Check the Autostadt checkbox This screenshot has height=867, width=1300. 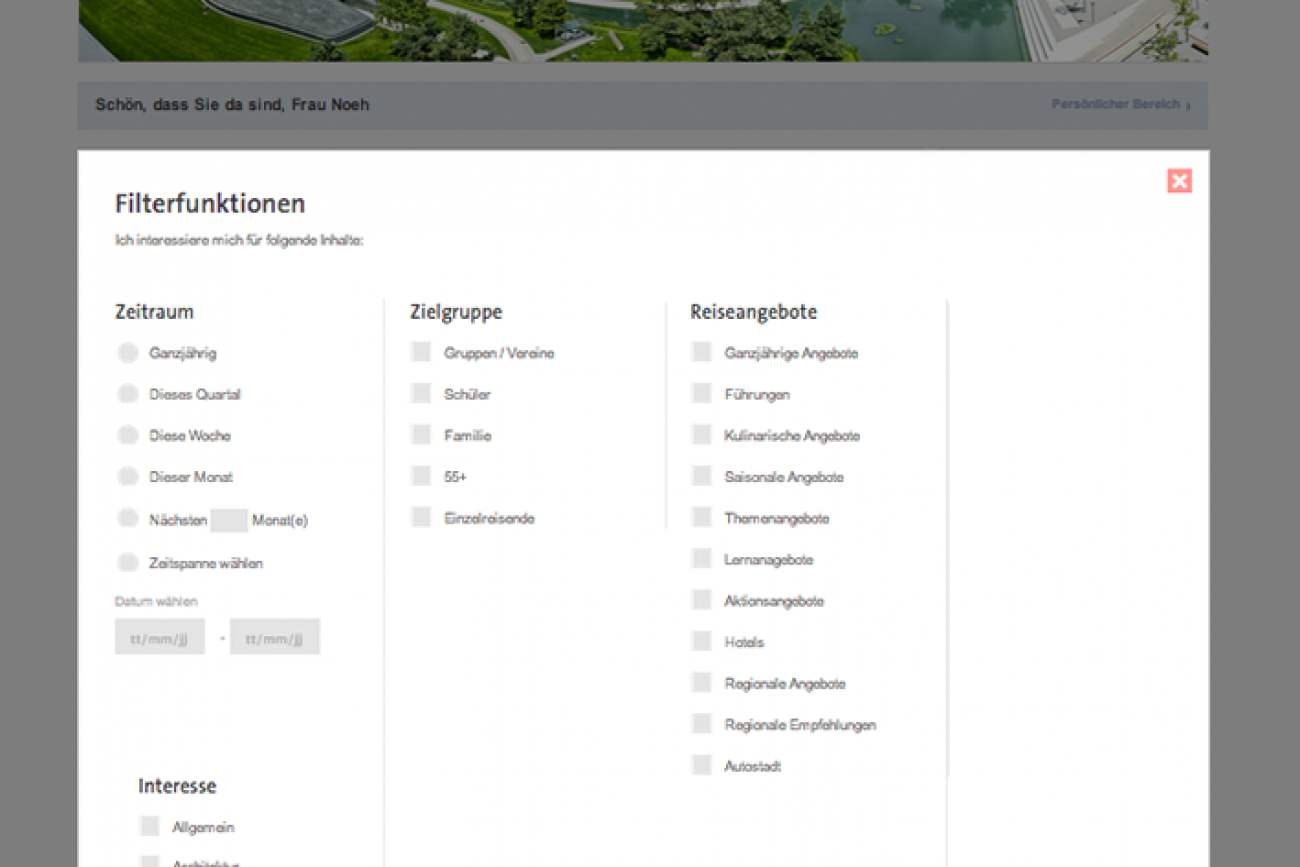[x=702, y=765]
